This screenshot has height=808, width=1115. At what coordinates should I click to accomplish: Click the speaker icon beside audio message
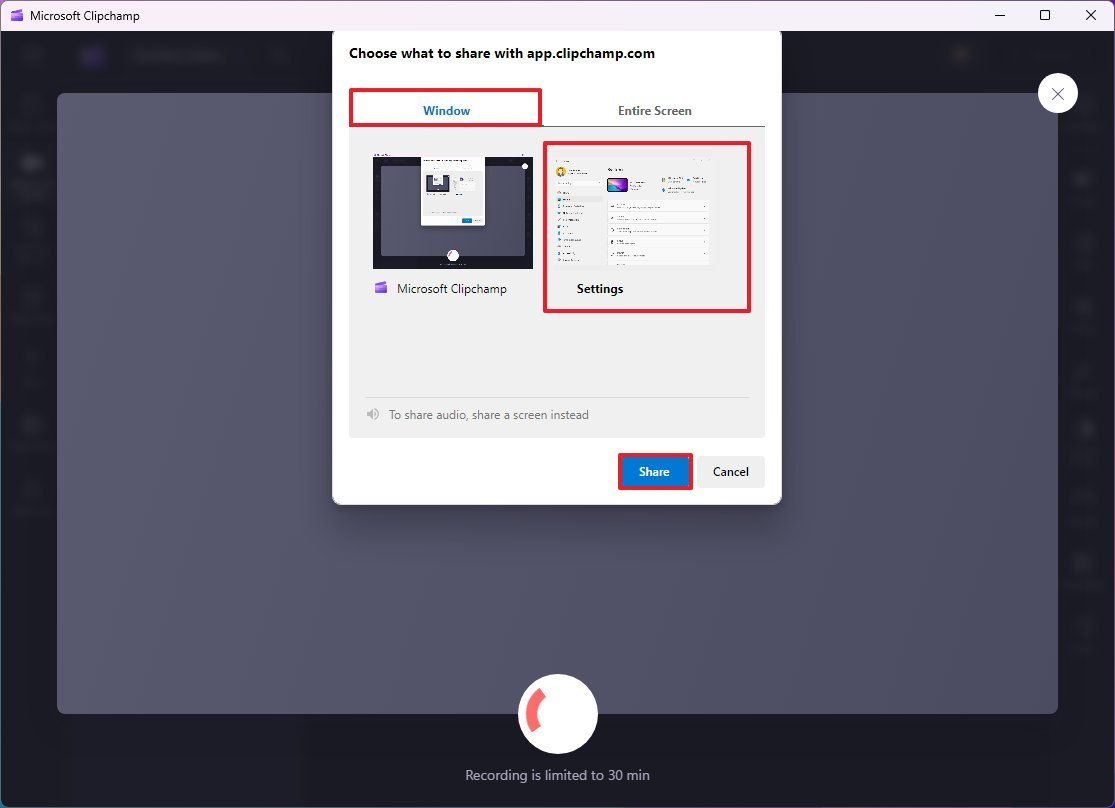(373, 414)
